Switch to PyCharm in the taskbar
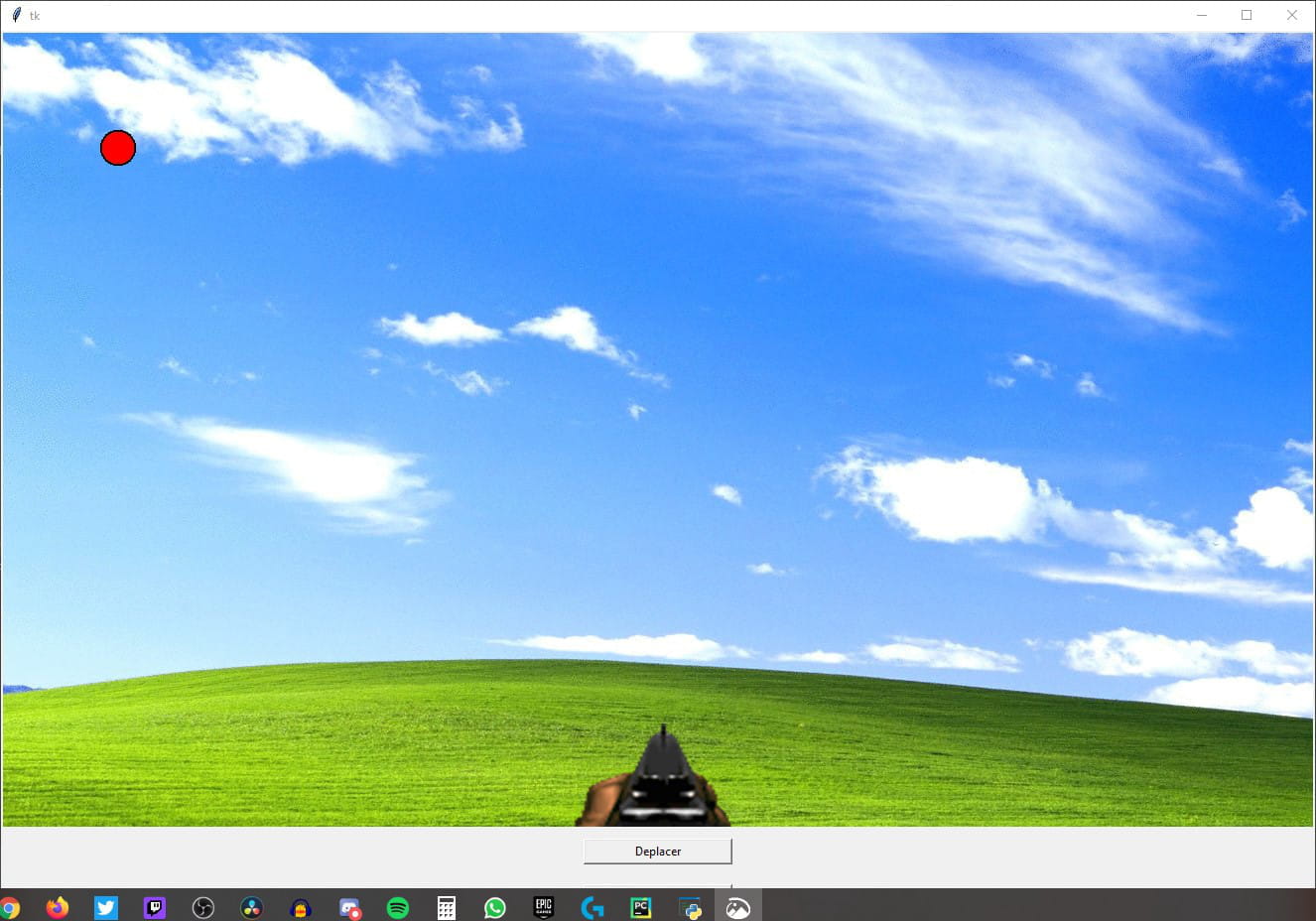This screenshot has height=921, width=1316. [x=641, y=907]
